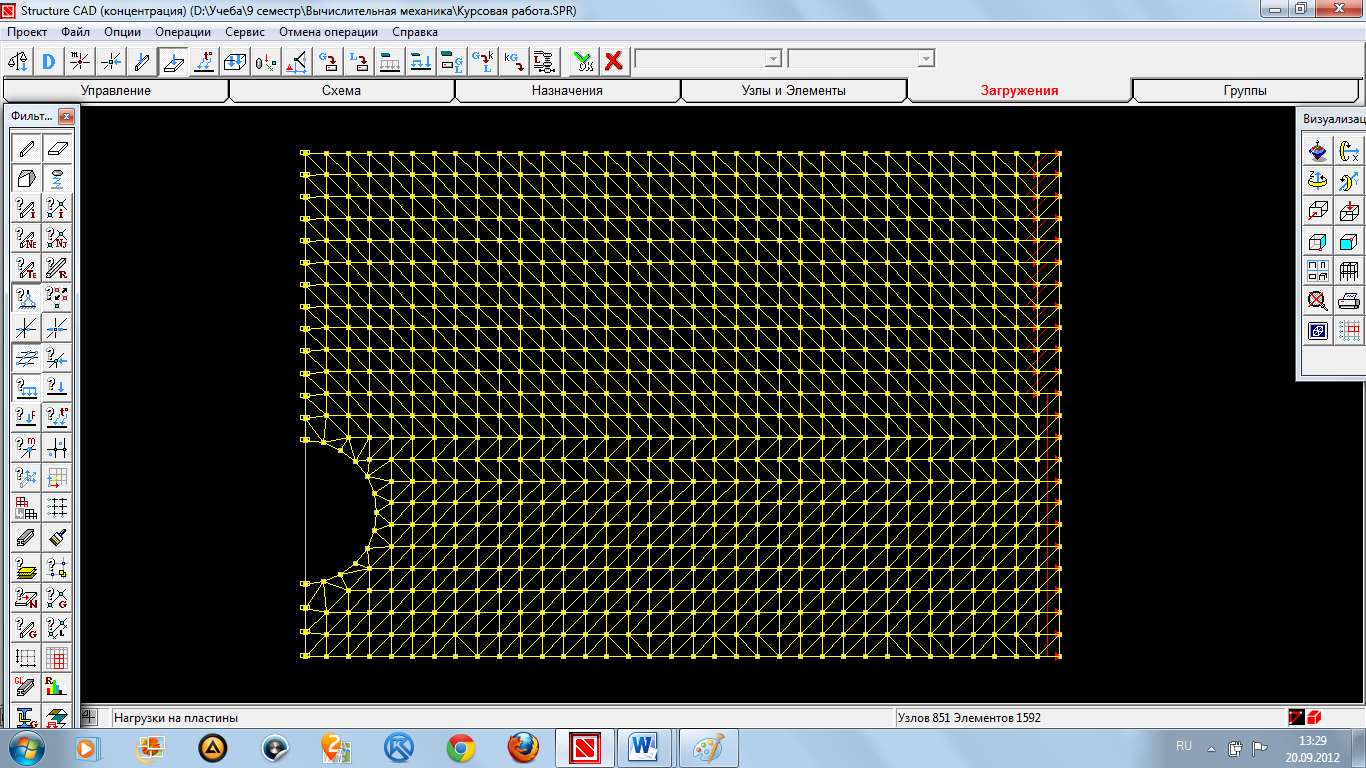
Task: Toggle solid elements display filter
Action: (26, 179)
